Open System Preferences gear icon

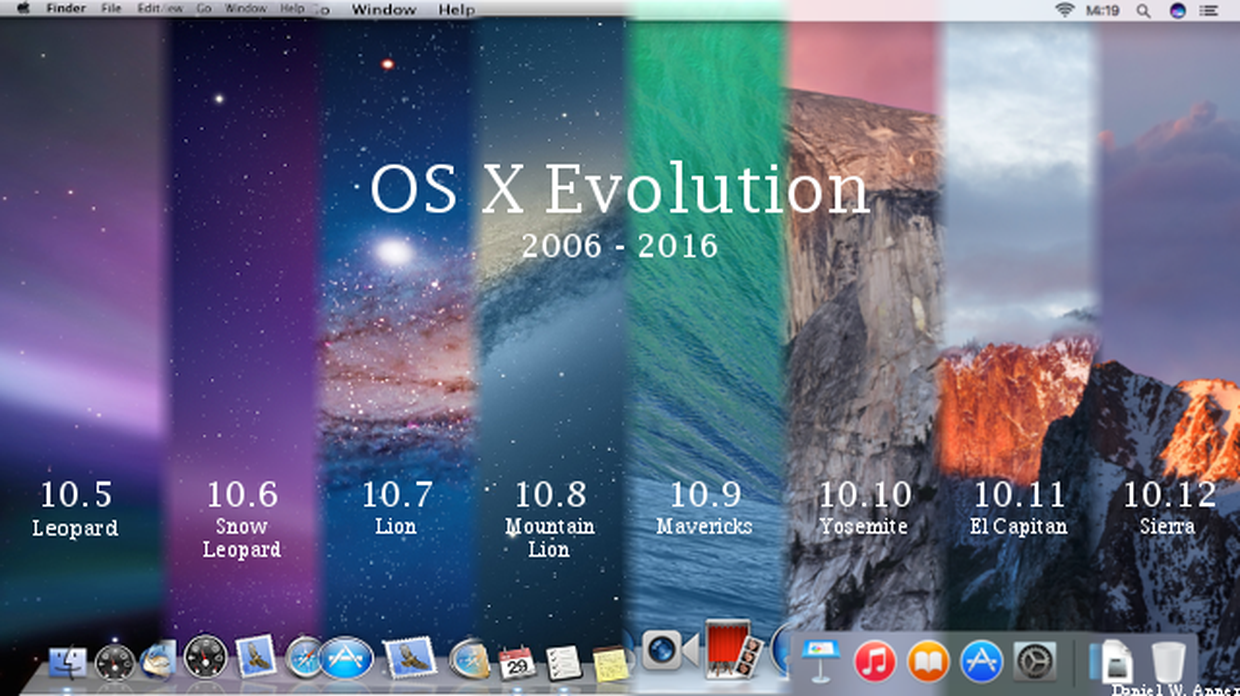coord(1034,662)
